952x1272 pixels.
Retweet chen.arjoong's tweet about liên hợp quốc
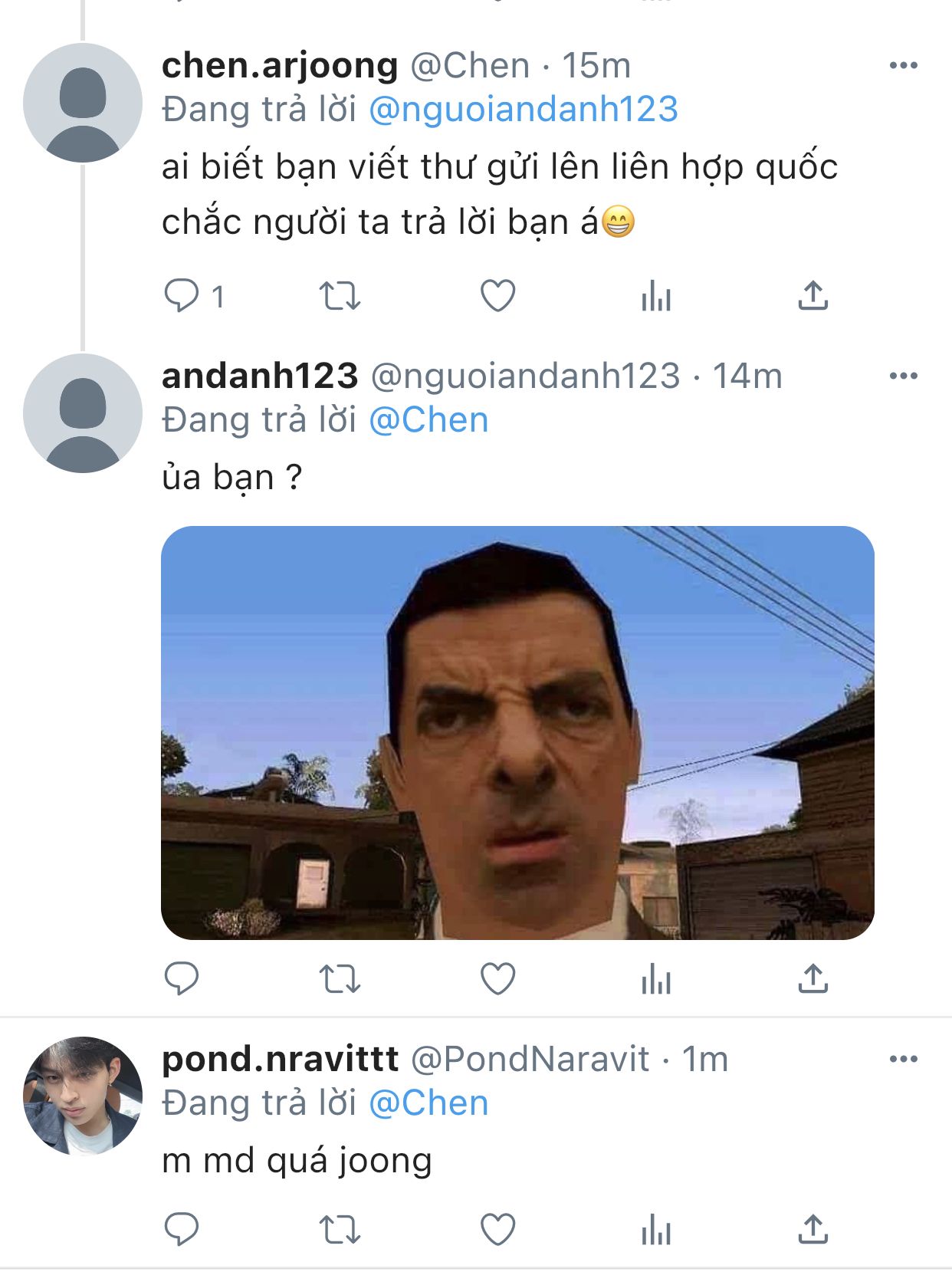coord(340,296)
